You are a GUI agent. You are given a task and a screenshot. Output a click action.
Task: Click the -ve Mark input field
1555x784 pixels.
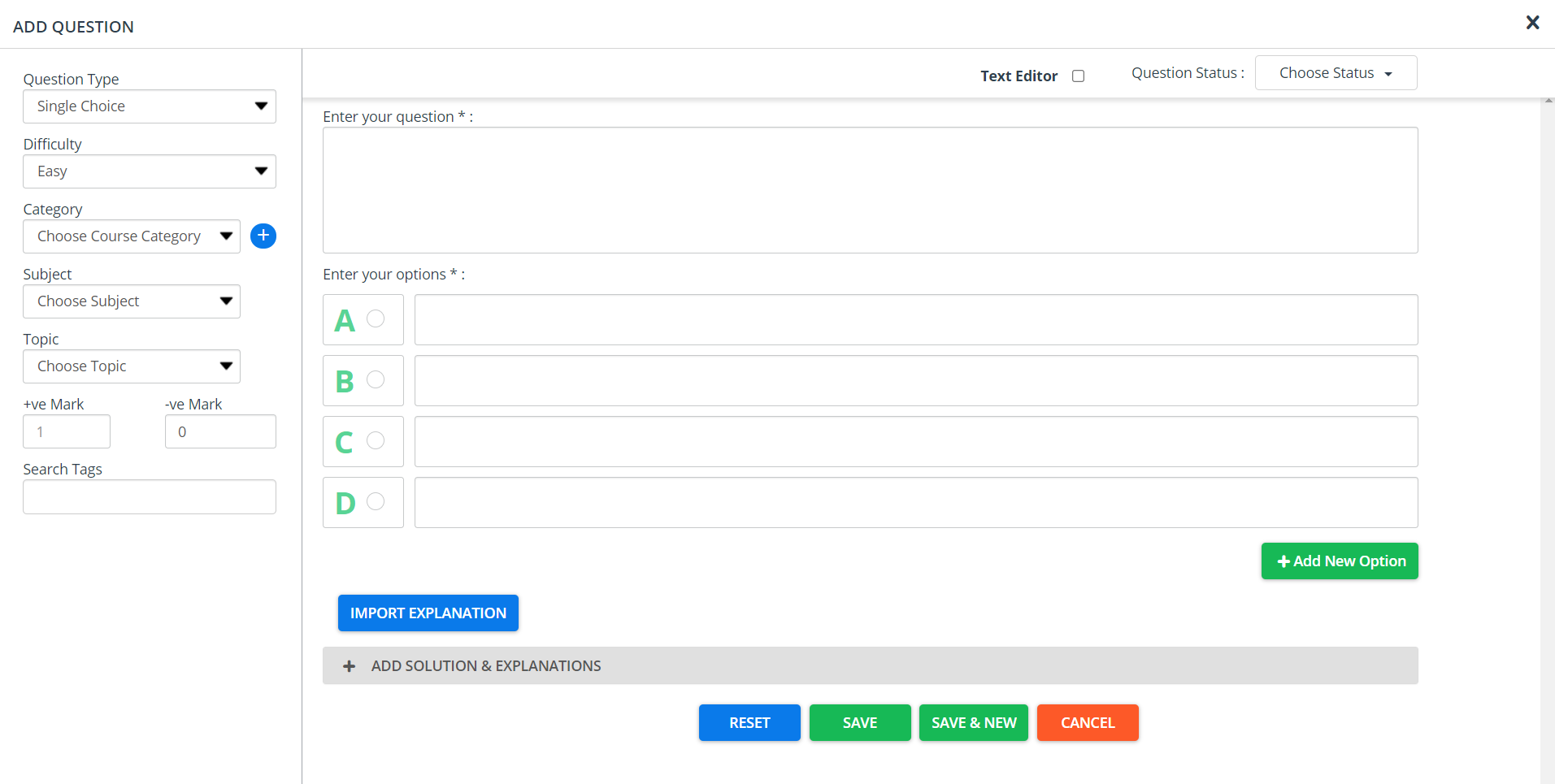coord(220,431)
